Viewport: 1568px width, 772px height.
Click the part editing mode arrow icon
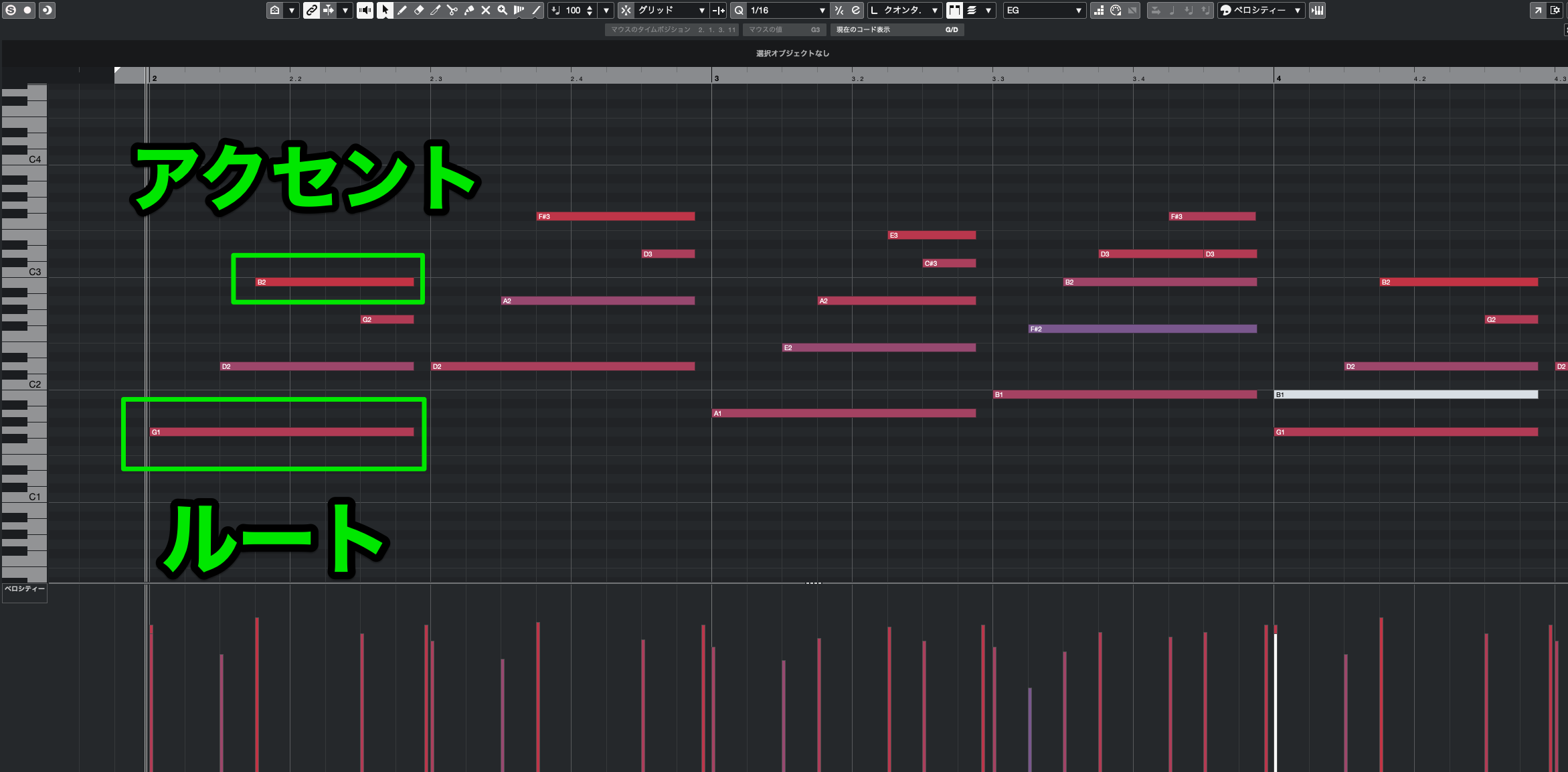pos(329,10)
